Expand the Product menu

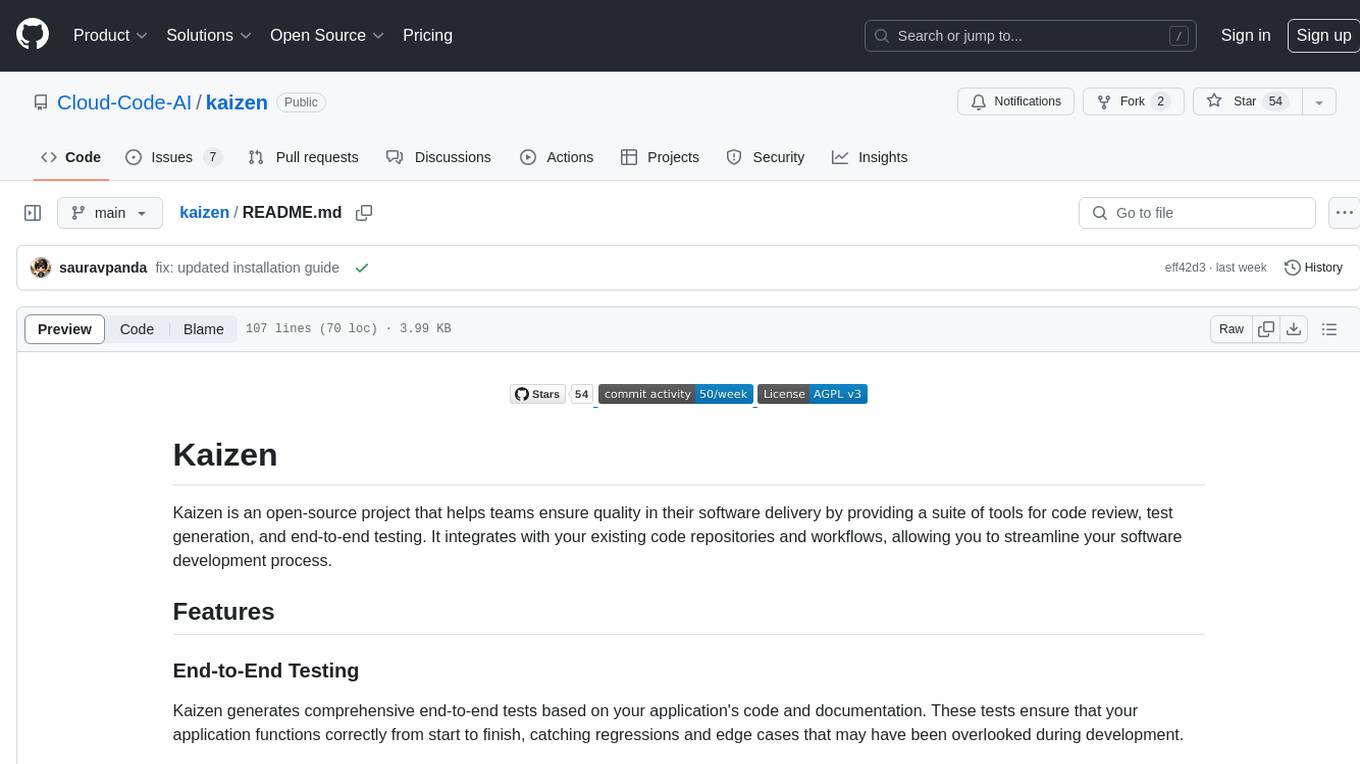point(110,35)
